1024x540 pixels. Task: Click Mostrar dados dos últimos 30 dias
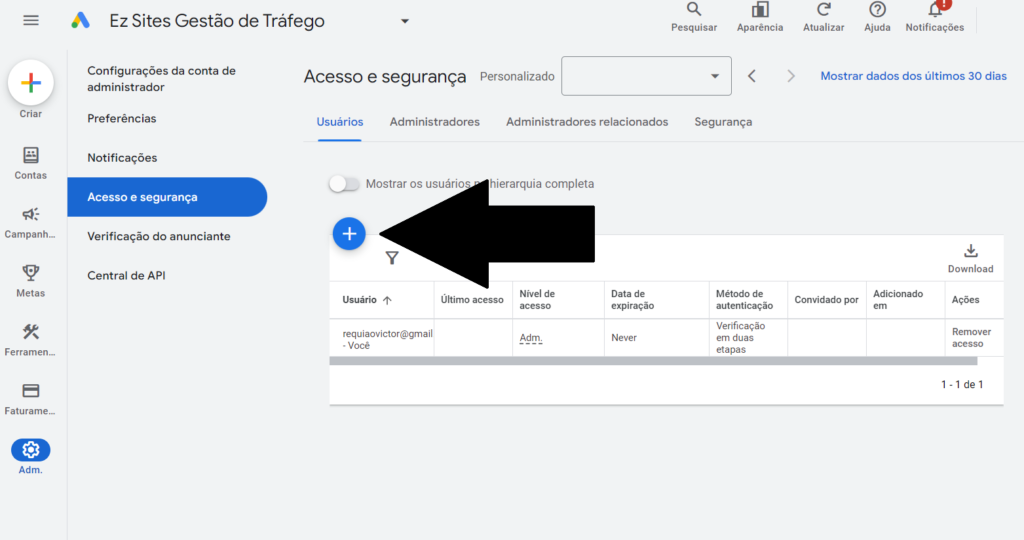(x=913, y=76)
